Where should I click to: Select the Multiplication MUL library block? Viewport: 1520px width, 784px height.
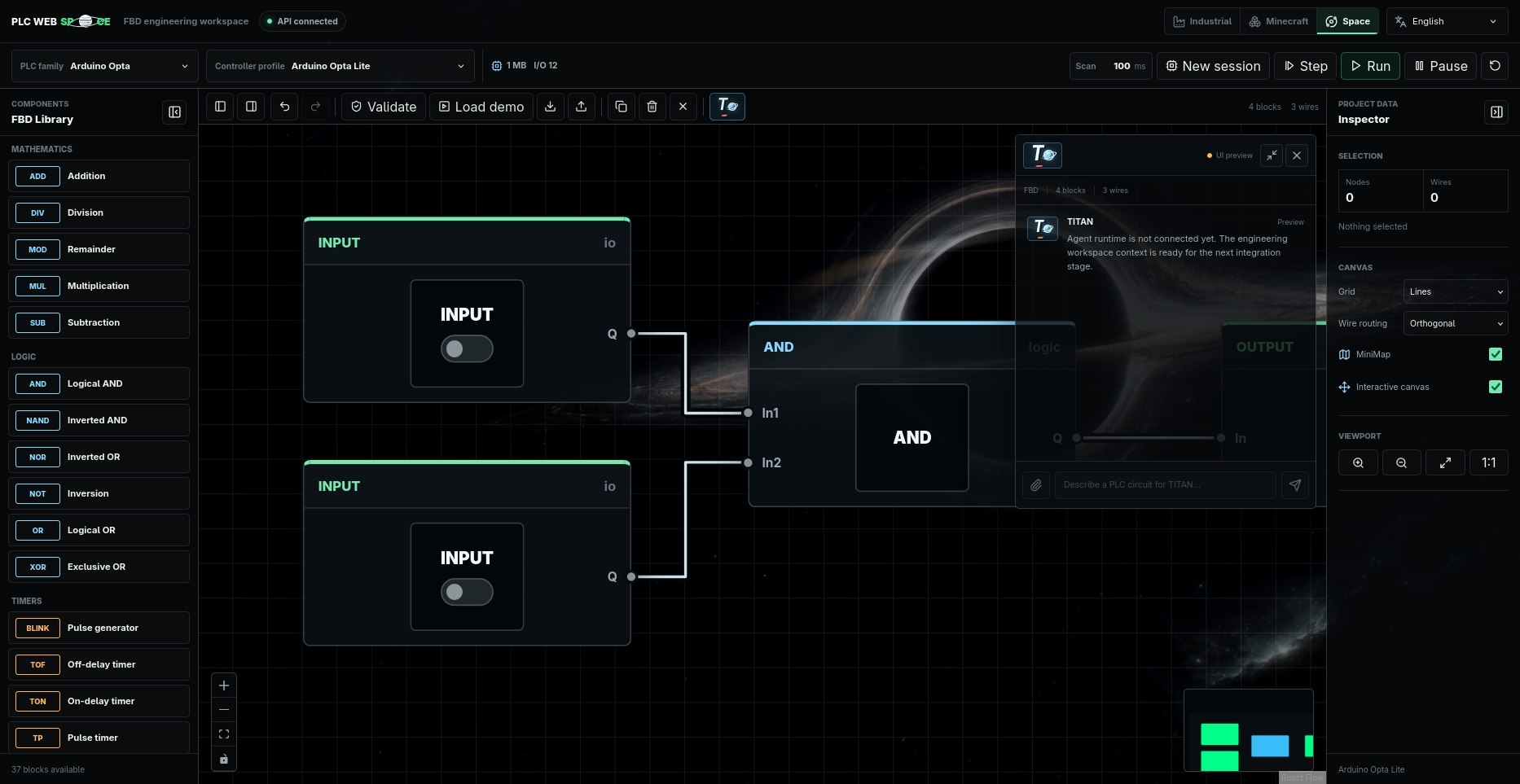pyautogui.click(x=99, y=286)
